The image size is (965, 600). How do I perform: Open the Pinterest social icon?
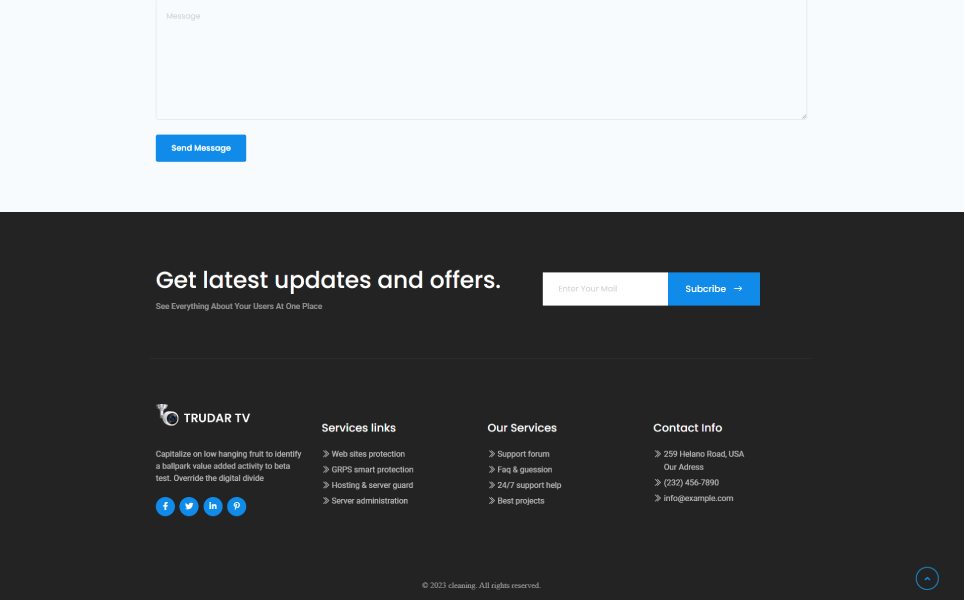(237, 507)
